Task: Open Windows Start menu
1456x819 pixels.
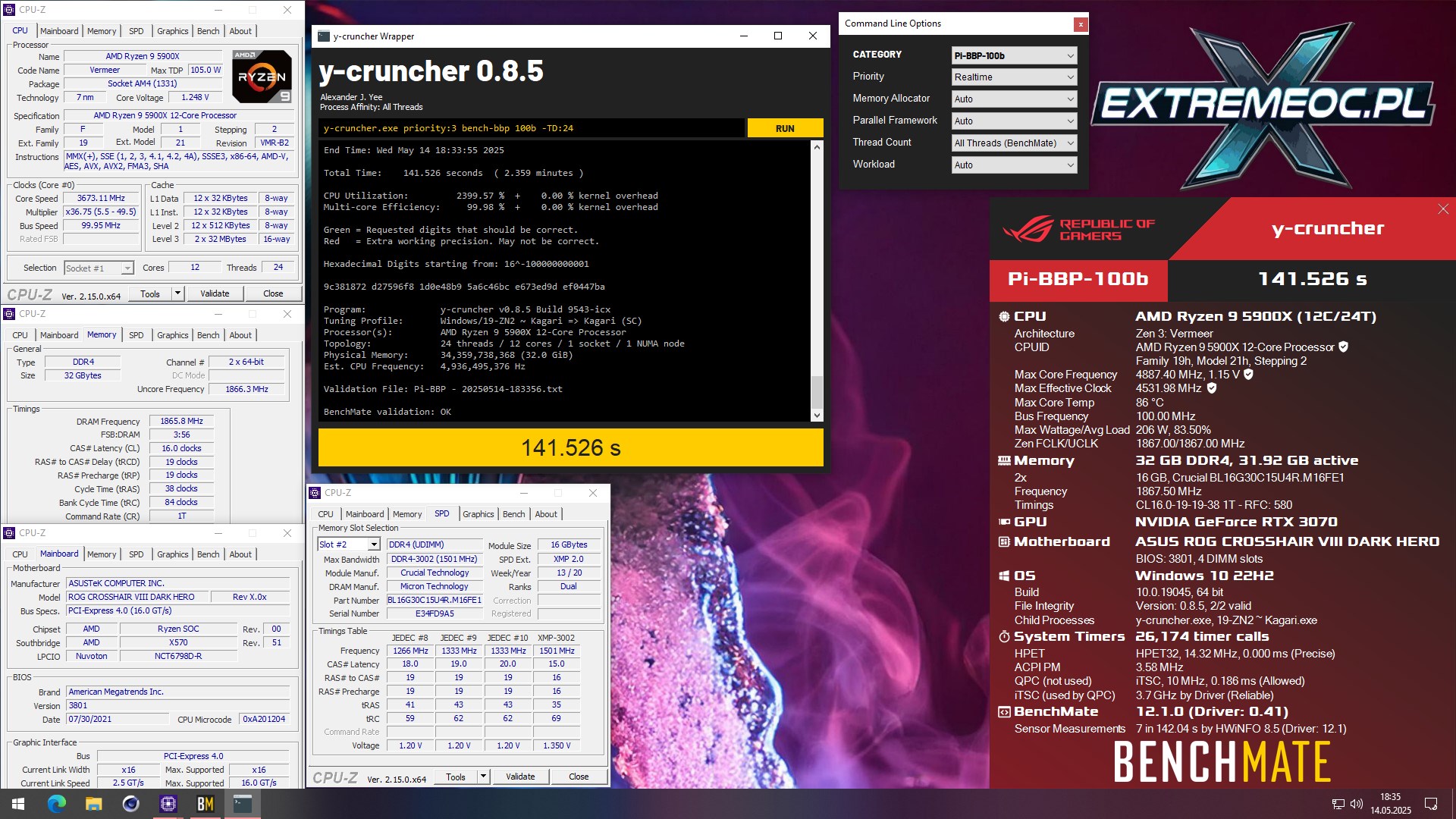Action: tap(18, 804)
